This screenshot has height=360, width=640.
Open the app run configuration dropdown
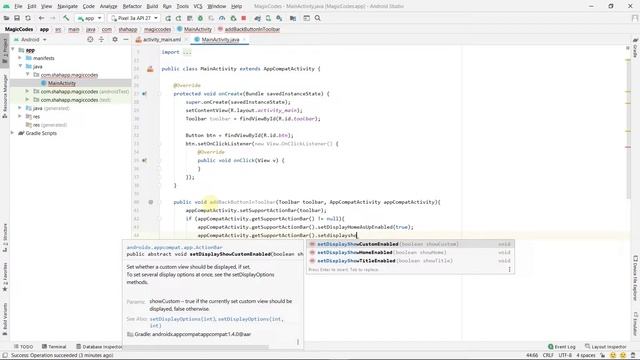[x=89, y=18]
